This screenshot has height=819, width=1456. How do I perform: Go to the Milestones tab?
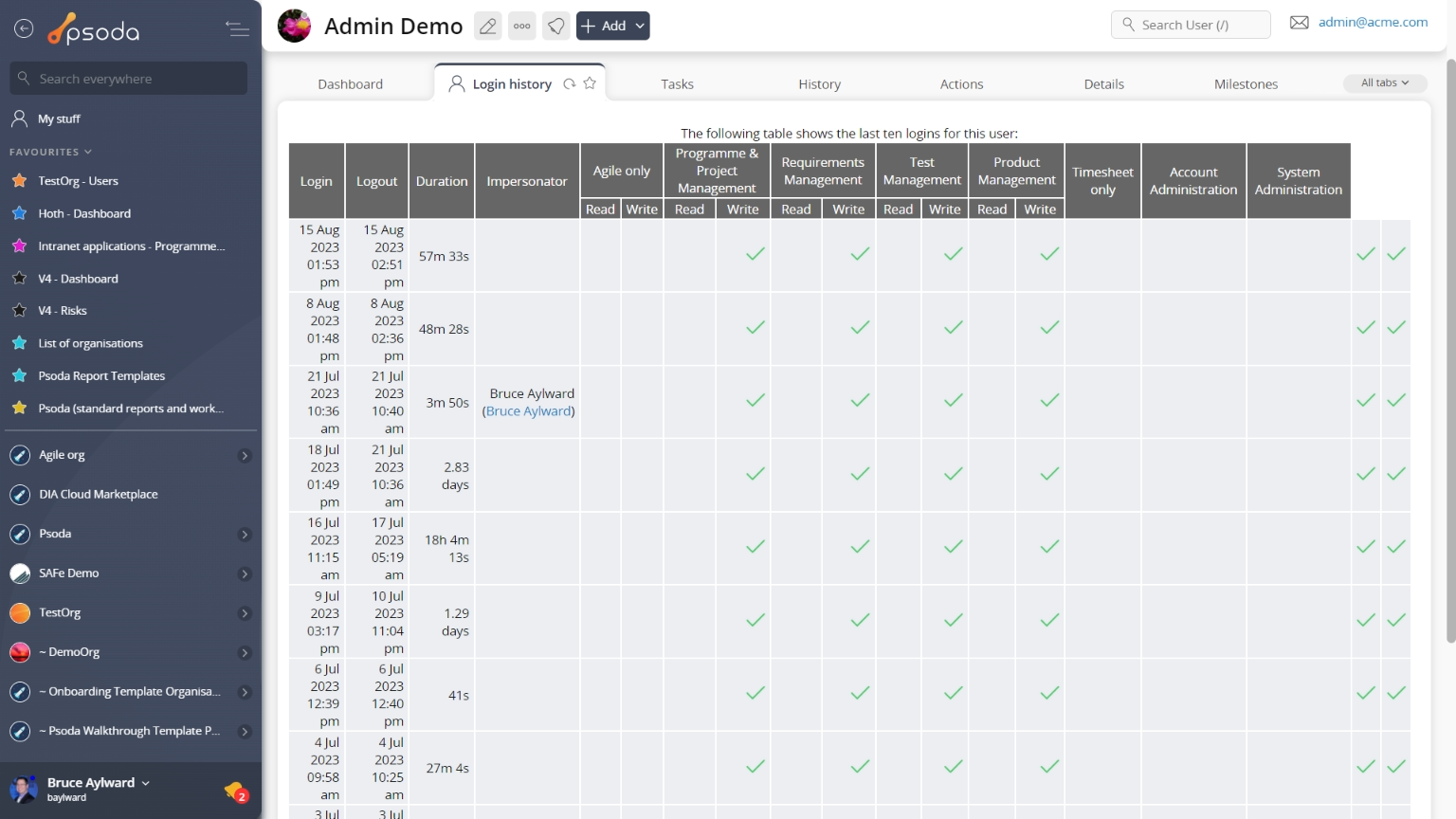[1247, 84]
